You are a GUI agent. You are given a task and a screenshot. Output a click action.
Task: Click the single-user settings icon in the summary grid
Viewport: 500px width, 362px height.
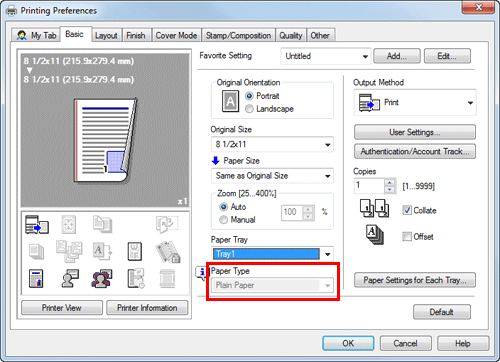[70, 278]
